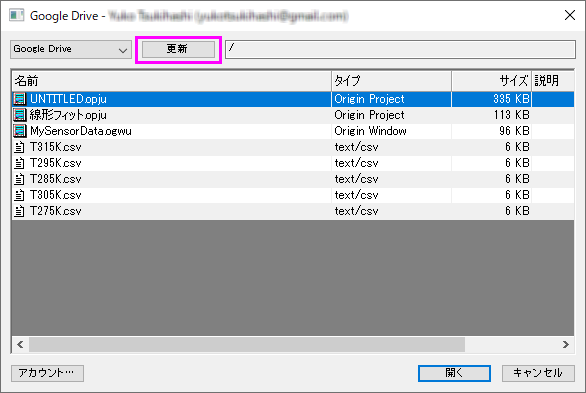Open the Google Drive service dropdown
Screen dimensions: 586x393
71,50
